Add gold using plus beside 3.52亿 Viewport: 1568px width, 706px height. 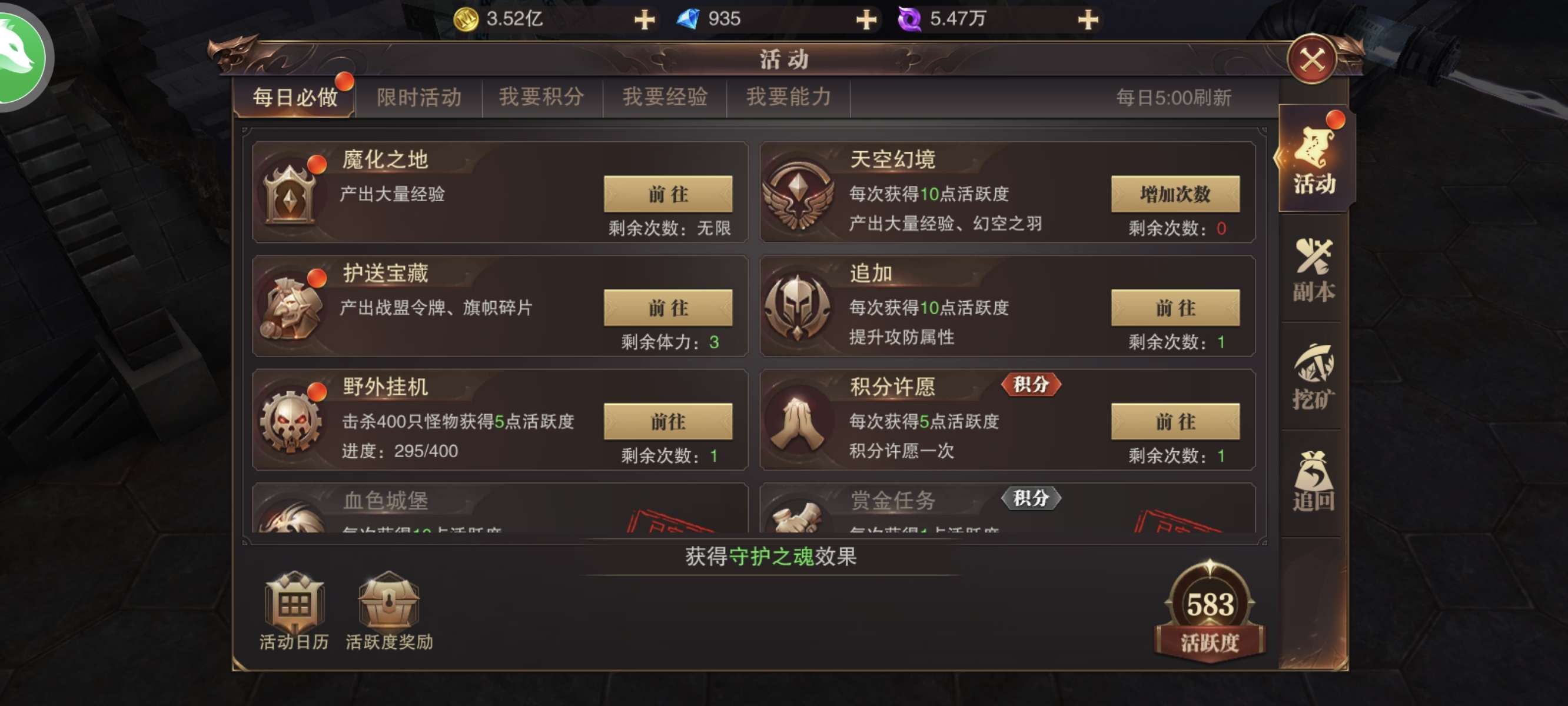(645, 19)
